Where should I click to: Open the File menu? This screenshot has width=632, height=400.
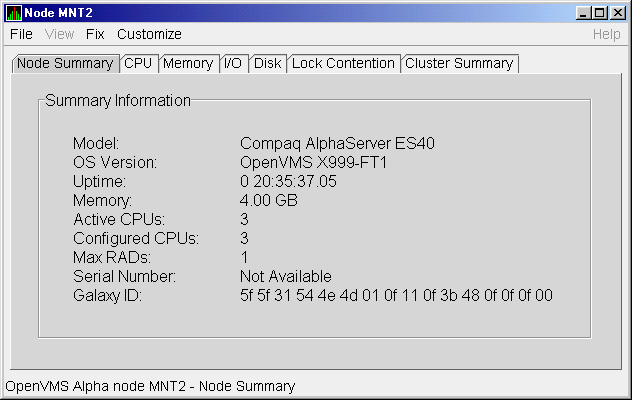(x=21, y=34)
